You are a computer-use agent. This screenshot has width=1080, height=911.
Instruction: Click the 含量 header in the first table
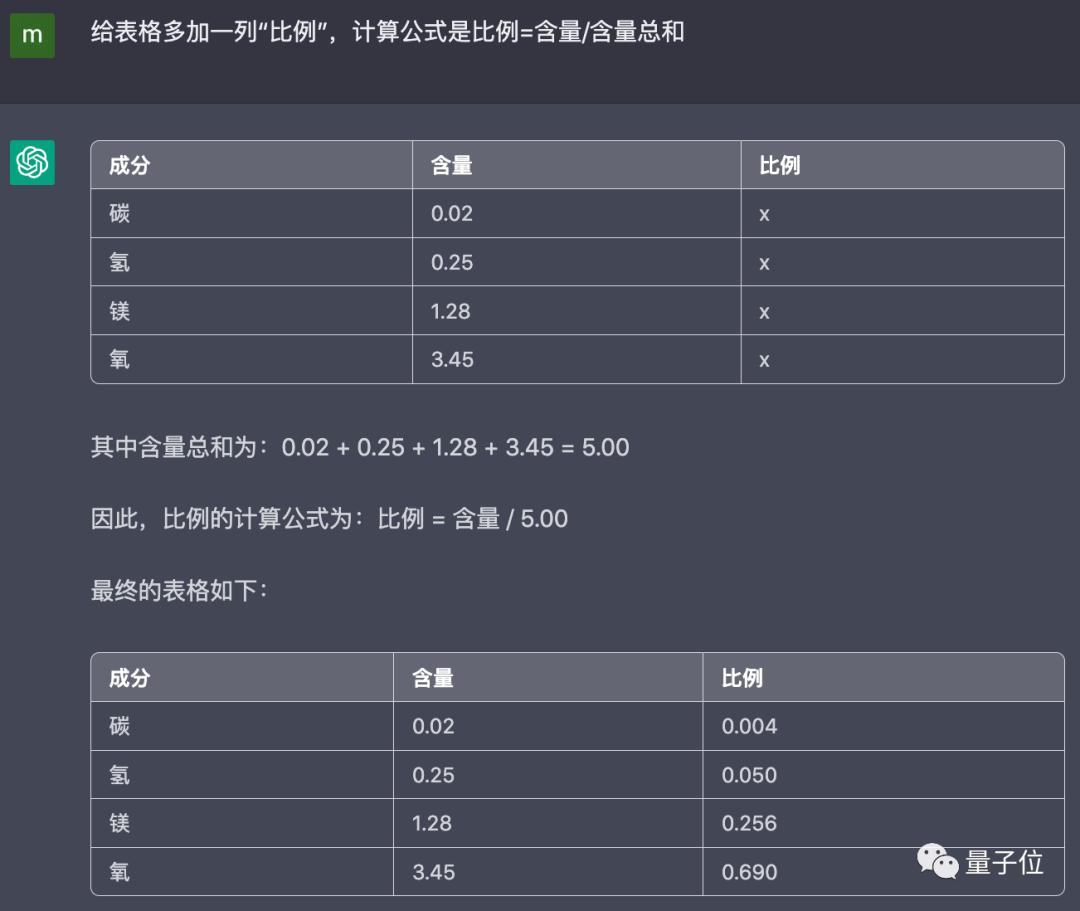pyautogui.click(x=451, y=166)
